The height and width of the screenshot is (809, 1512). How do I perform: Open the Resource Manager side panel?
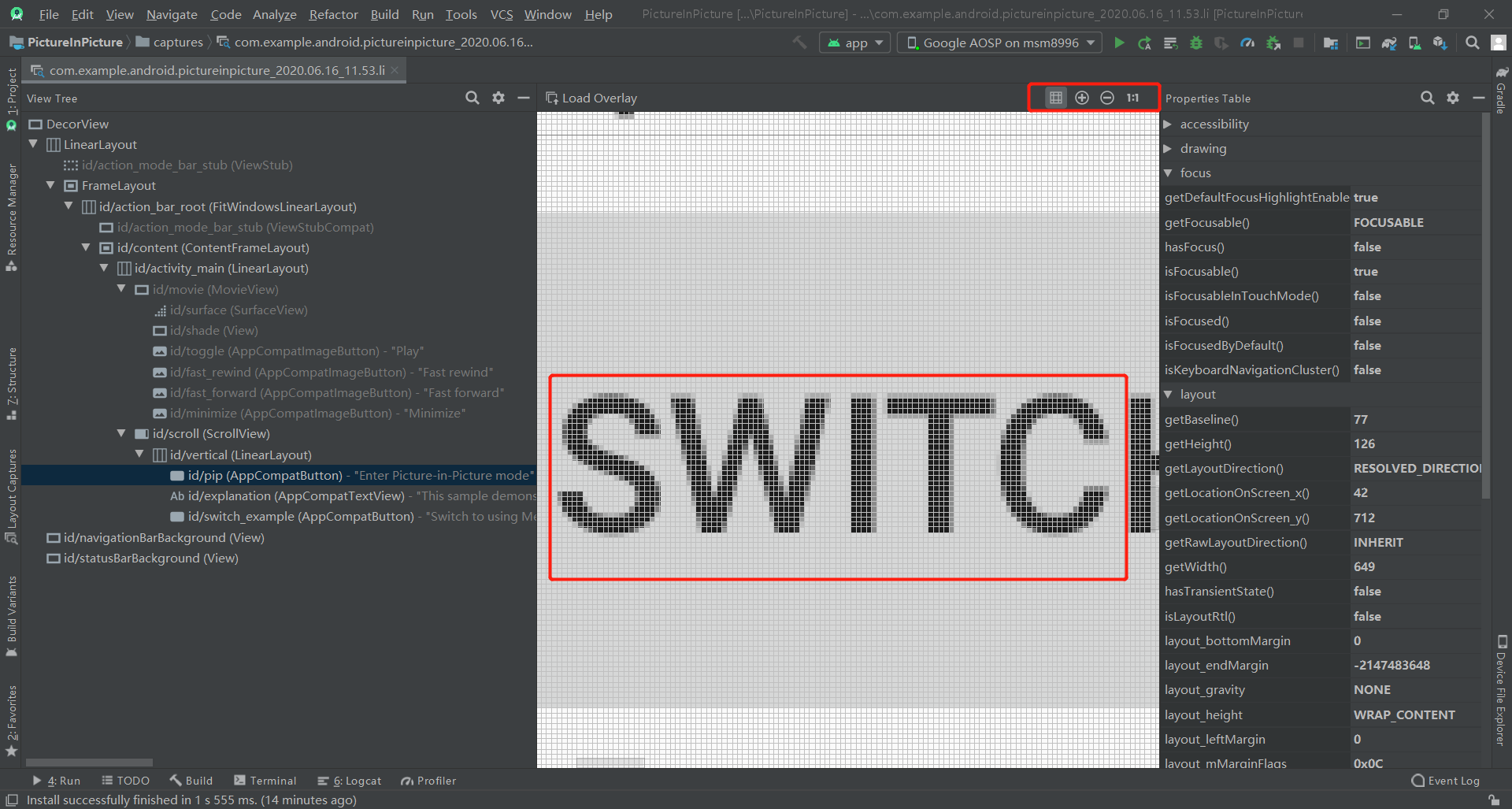pyautogui.click(x=11, y=217)
